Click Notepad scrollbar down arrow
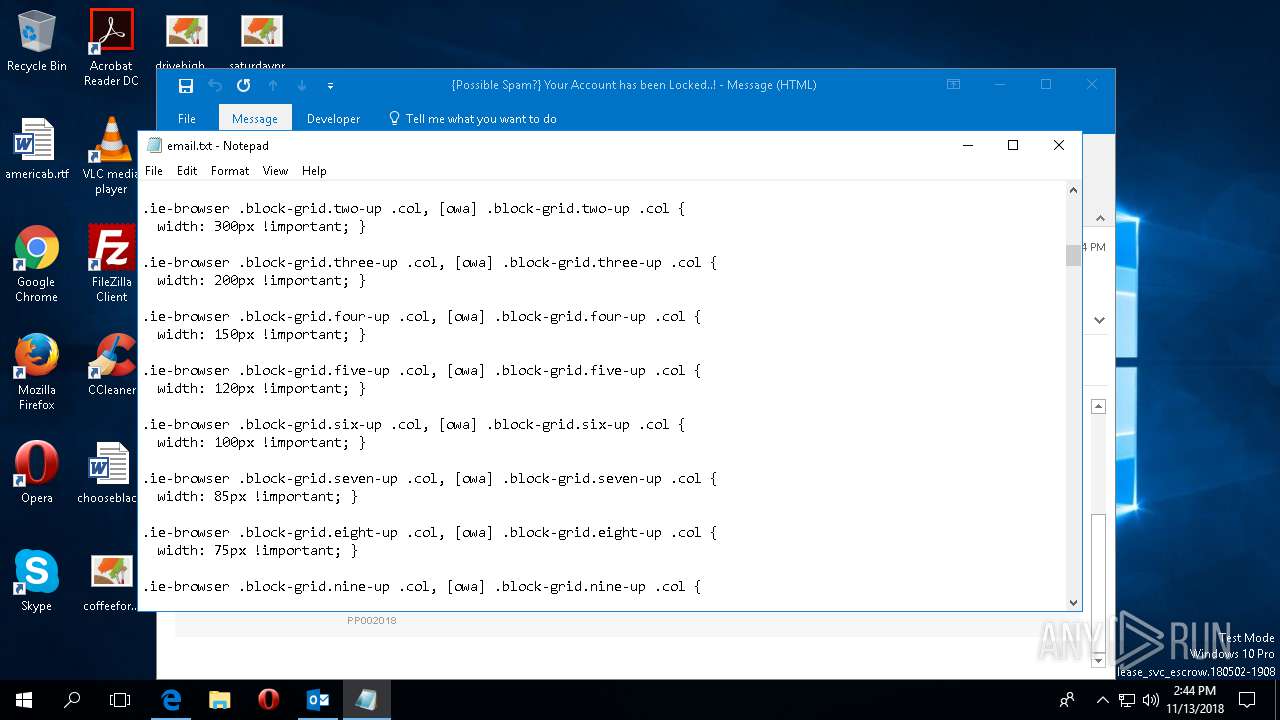 (1073, 603)
